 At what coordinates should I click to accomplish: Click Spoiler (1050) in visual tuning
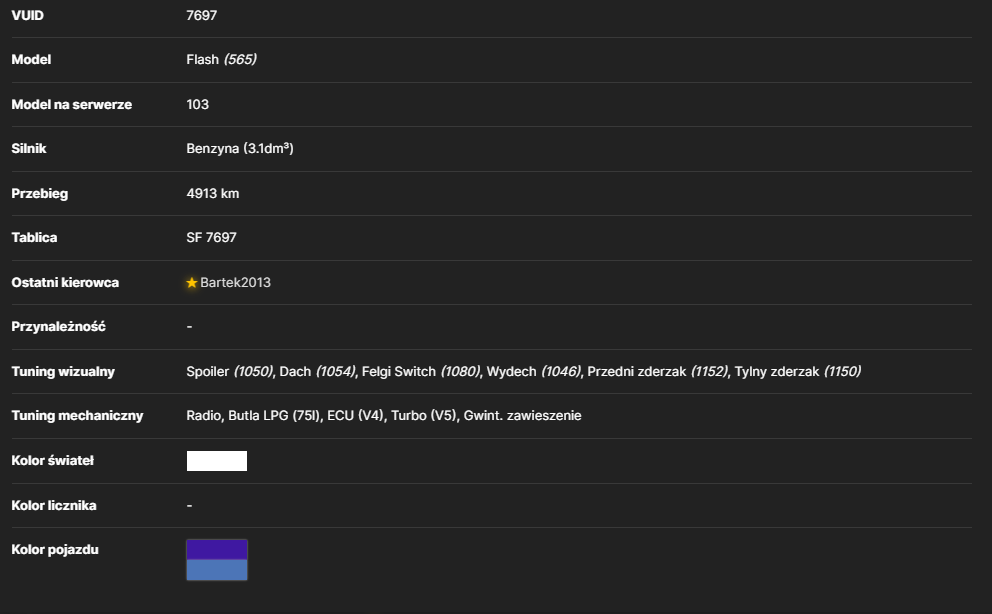(230, 372)
